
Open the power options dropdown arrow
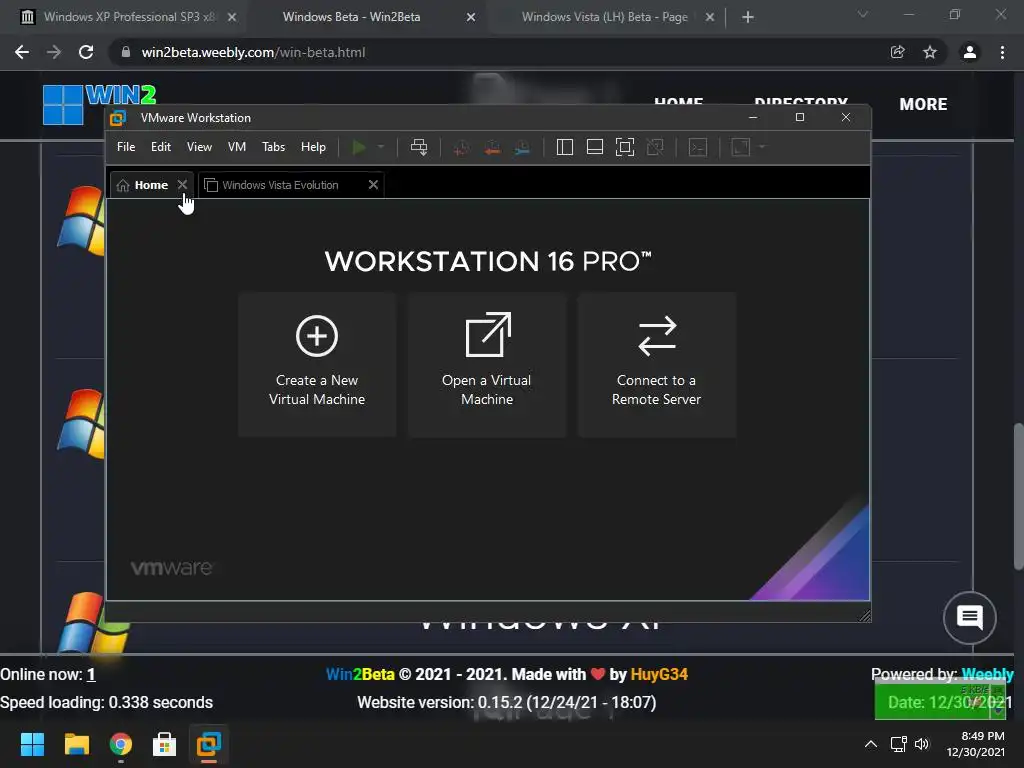click(x=381, y=147)
